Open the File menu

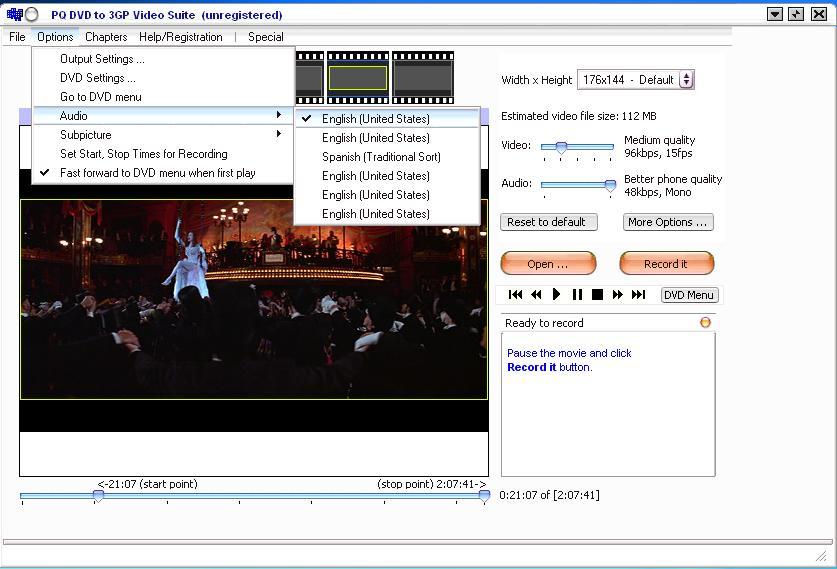coord(17,37)
